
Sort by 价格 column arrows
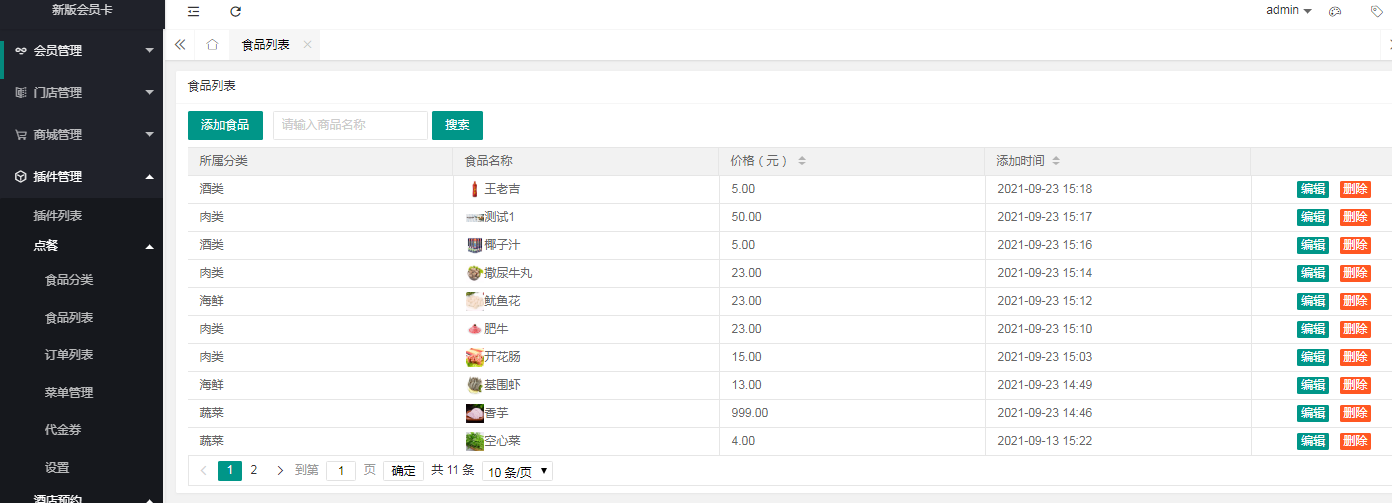tap(802, 161)
